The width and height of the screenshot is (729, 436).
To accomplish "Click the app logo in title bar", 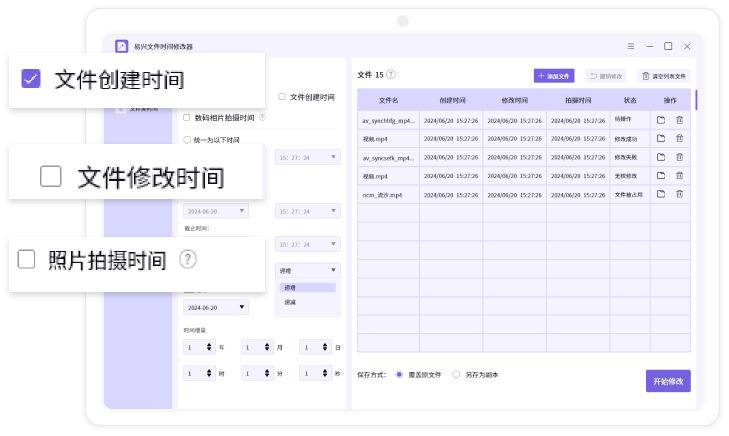I will (x=121, y=46).
